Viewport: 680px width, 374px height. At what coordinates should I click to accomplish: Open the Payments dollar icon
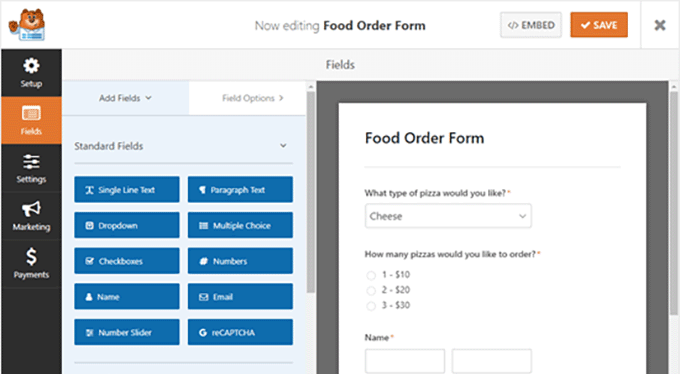click(31, 256)
